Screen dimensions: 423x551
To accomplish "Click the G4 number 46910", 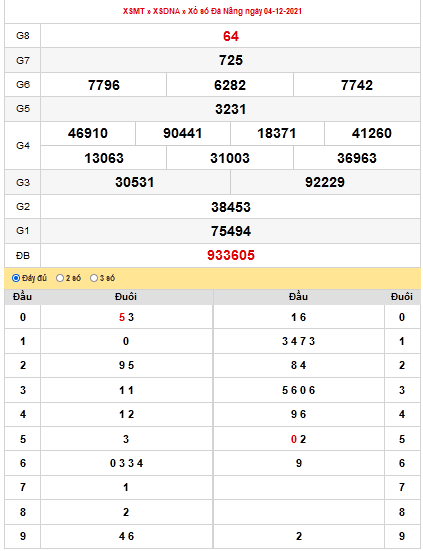I will click(88, 134).
